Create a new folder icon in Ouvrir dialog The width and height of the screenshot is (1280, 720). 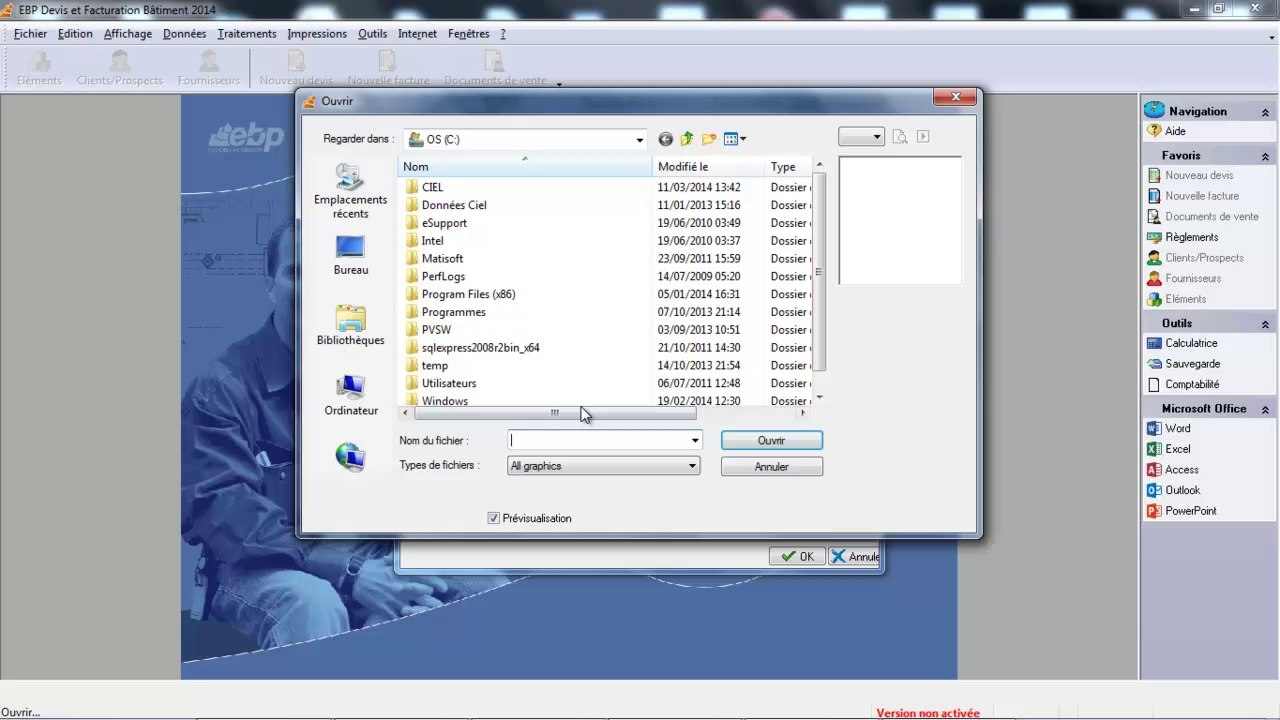[x=709, y=139]
